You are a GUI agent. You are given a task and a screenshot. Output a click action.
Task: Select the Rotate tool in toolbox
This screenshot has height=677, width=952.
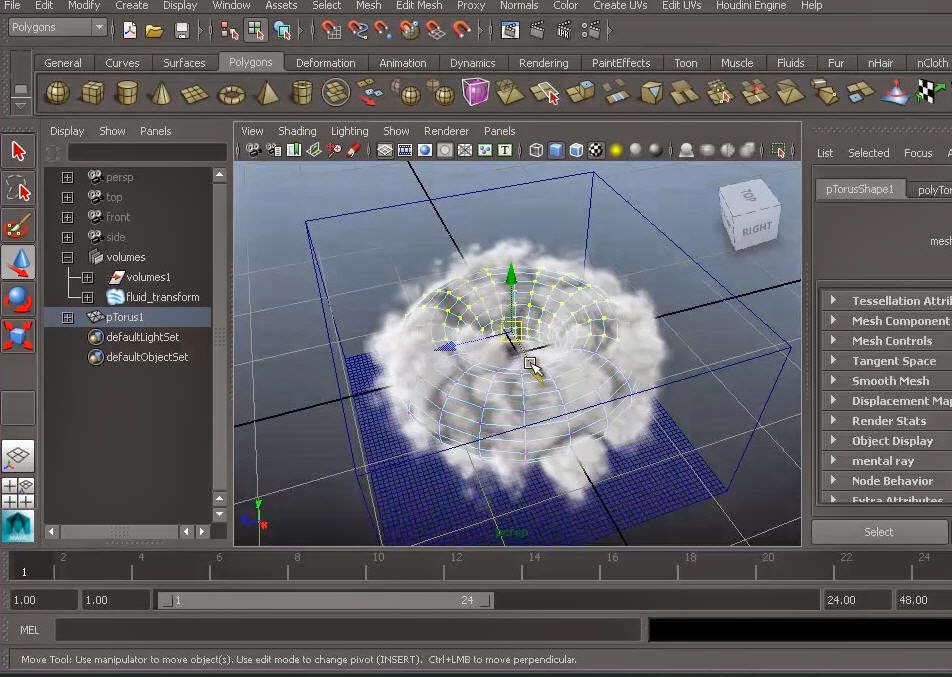tap(18, 299)
